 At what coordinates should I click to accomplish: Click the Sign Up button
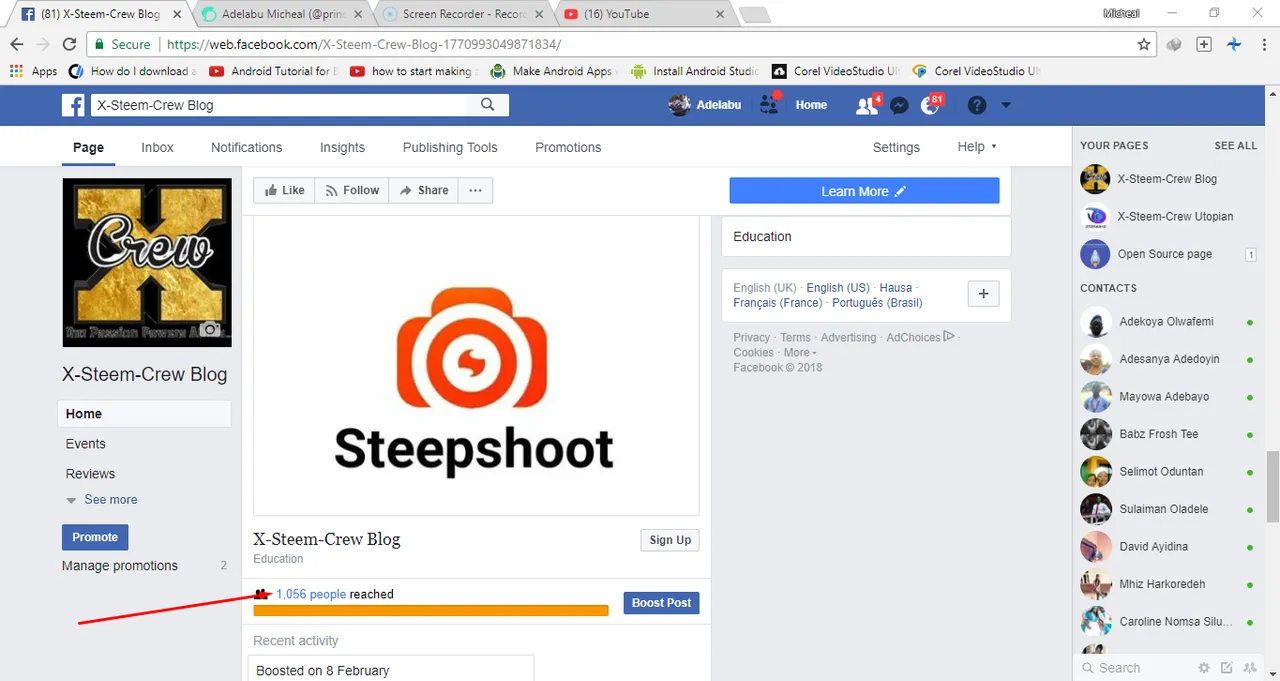pos(670,540)
